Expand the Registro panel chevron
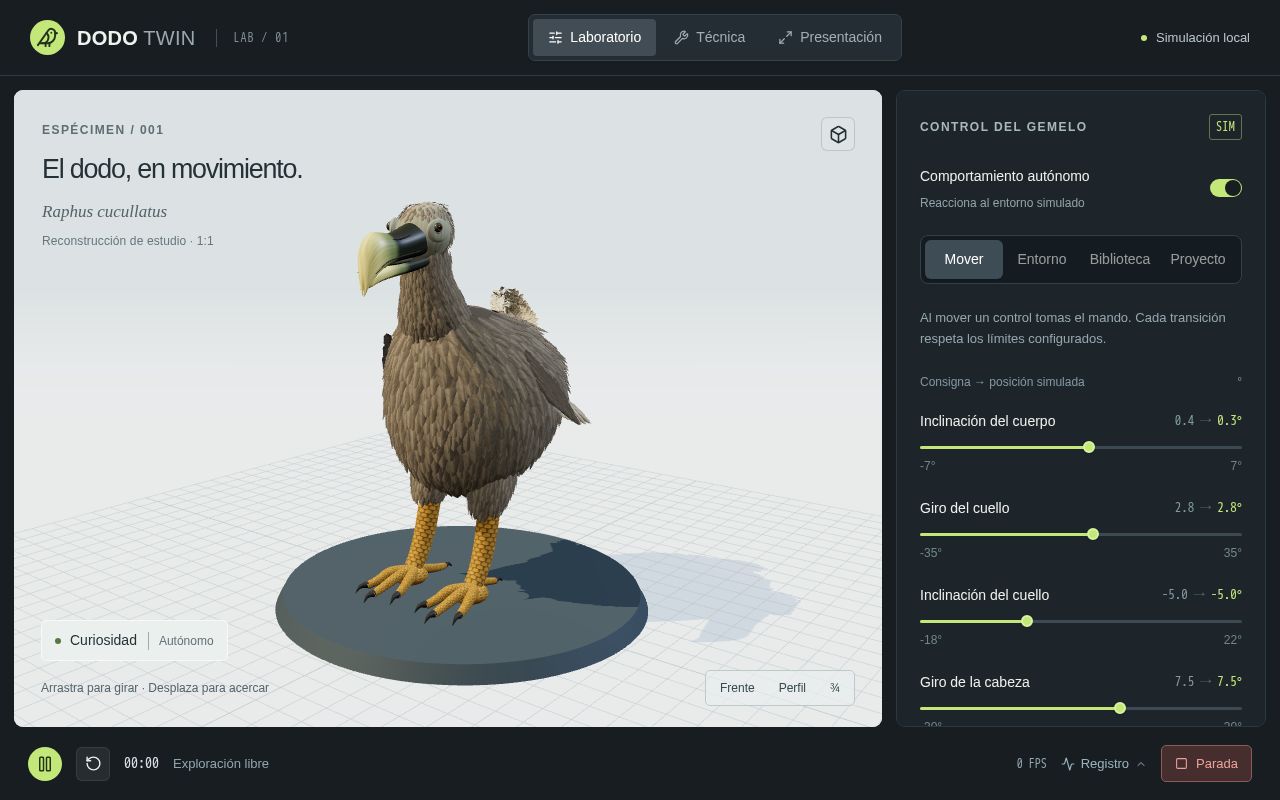 click(1140, 764)
